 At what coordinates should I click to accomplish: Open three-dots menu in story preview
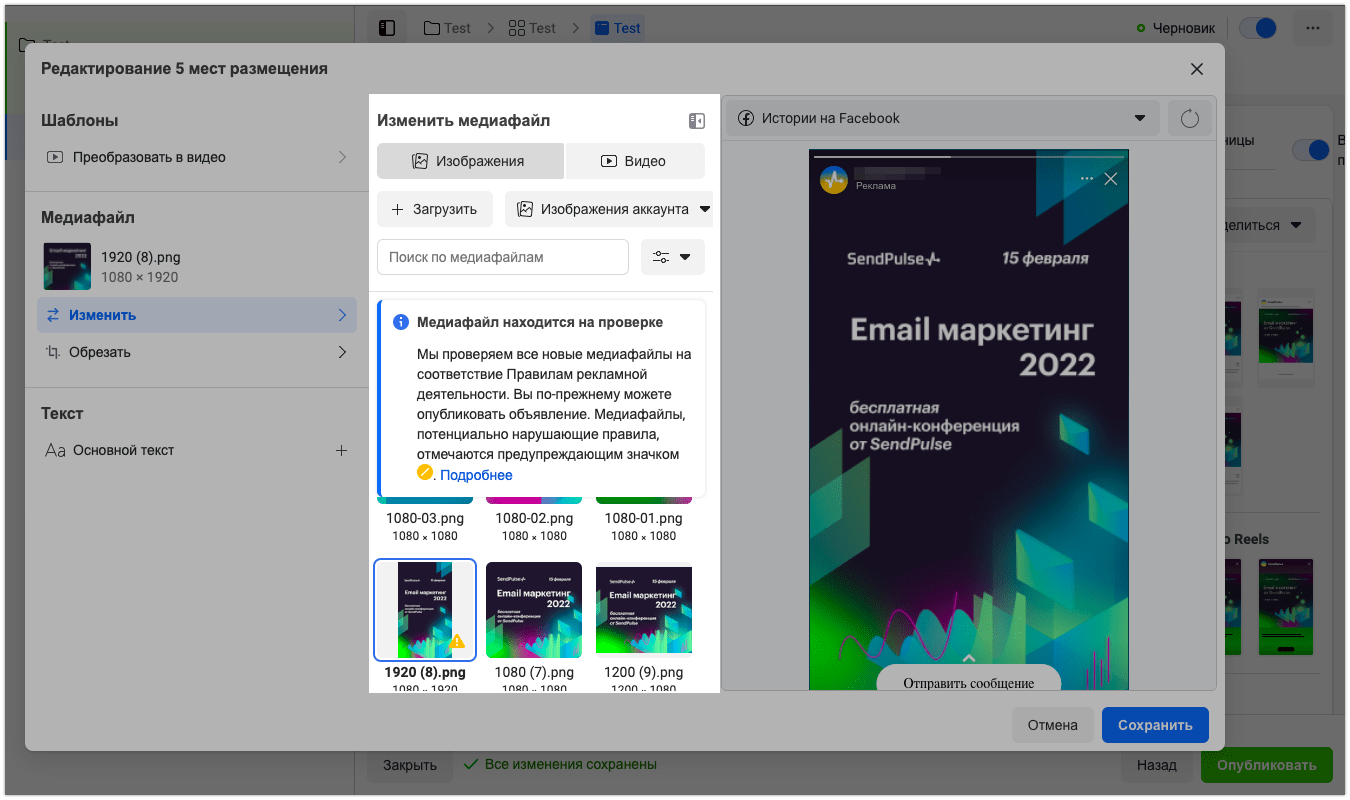click(x=1087, y=179)
